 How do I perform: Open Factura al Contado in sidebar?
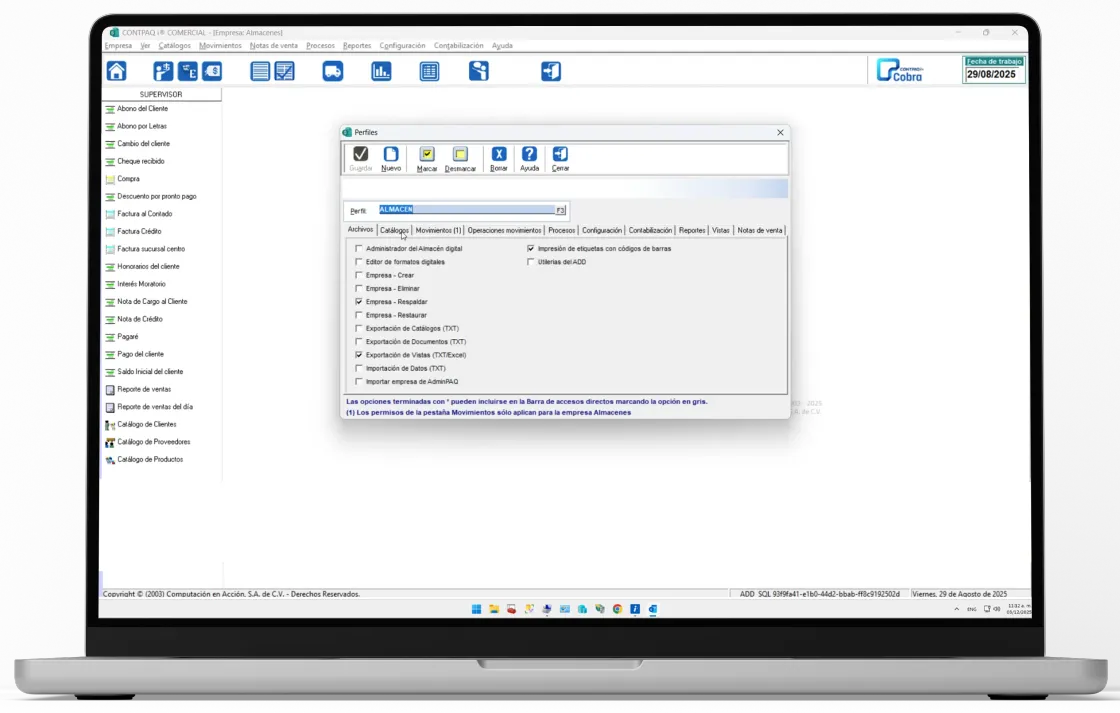pyautogui.click(x=144, y=214)
